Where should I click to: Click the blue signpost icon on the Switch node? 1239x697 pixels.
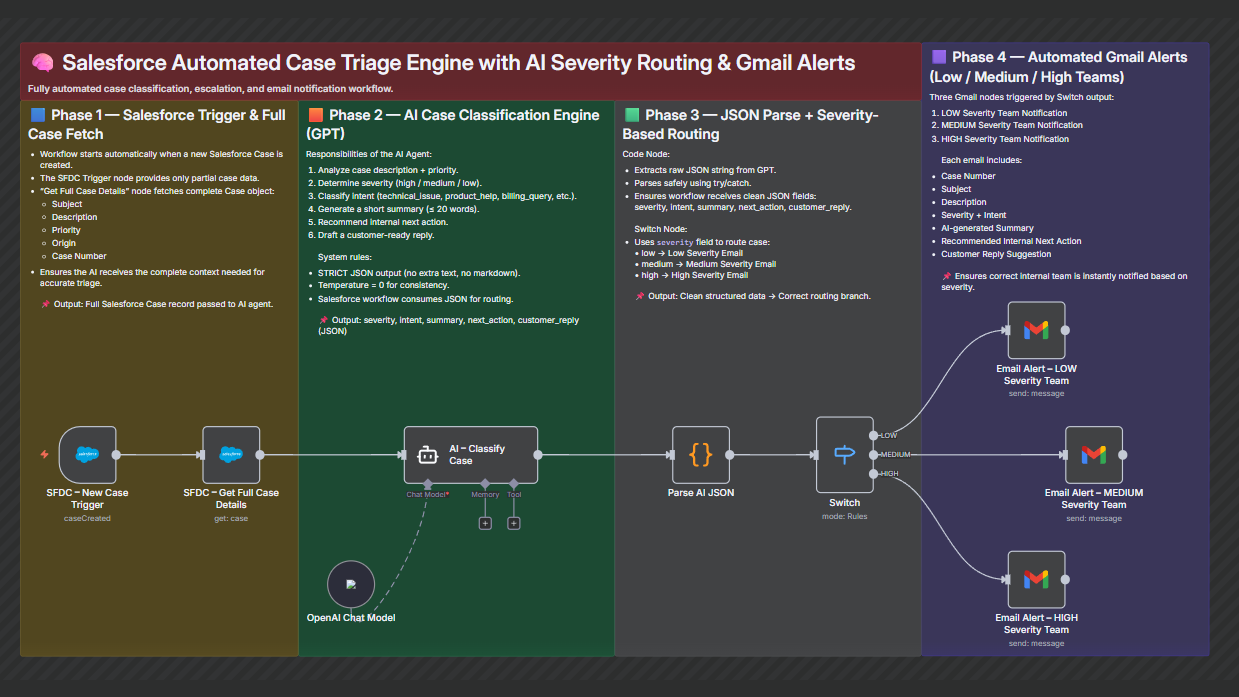(844, 453)
